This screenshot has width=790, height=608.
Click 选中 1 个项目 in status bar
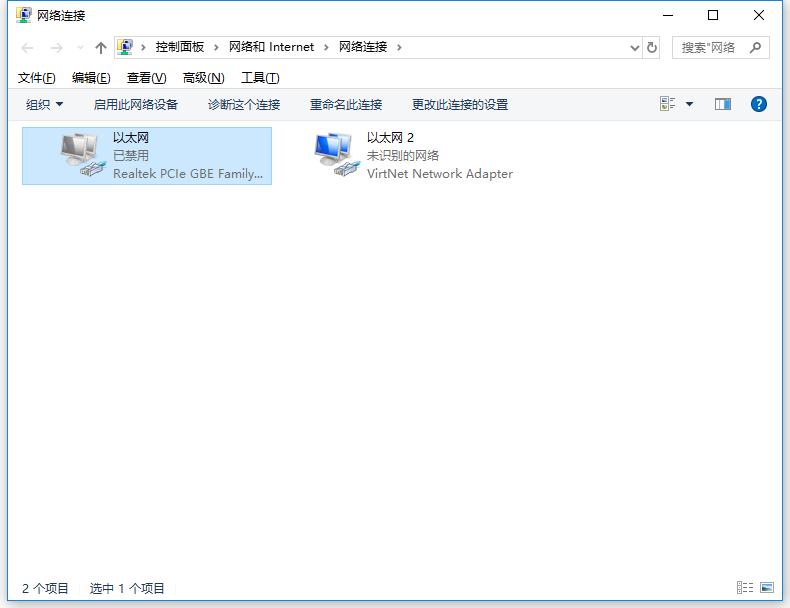pyautogui.click(x=127, y=588)
